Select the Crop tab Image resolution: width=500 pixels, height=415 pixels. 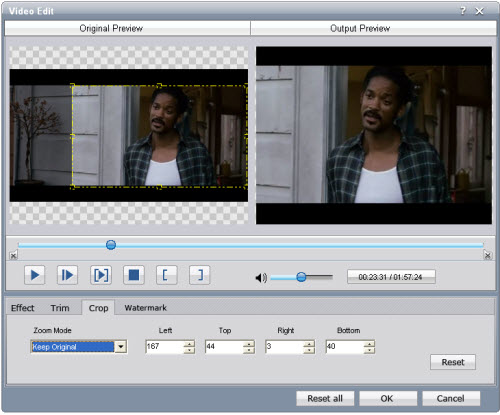98,308
